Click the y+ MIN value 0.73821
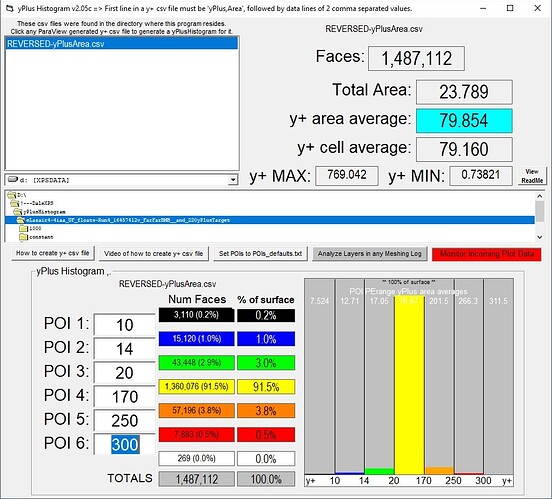This screenshot has width=552, height=499. tap(481, 175)
